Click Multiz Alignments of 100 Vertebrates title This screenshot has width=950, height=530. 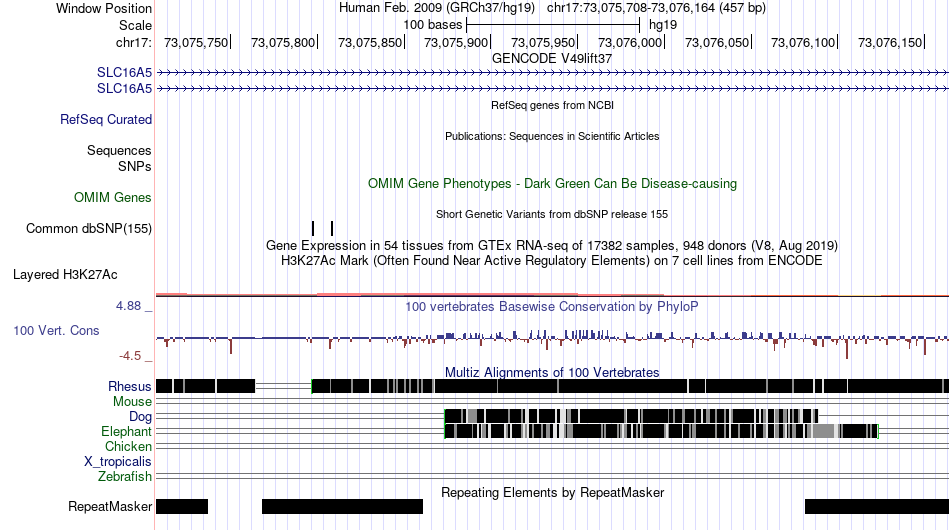point(552,372)
